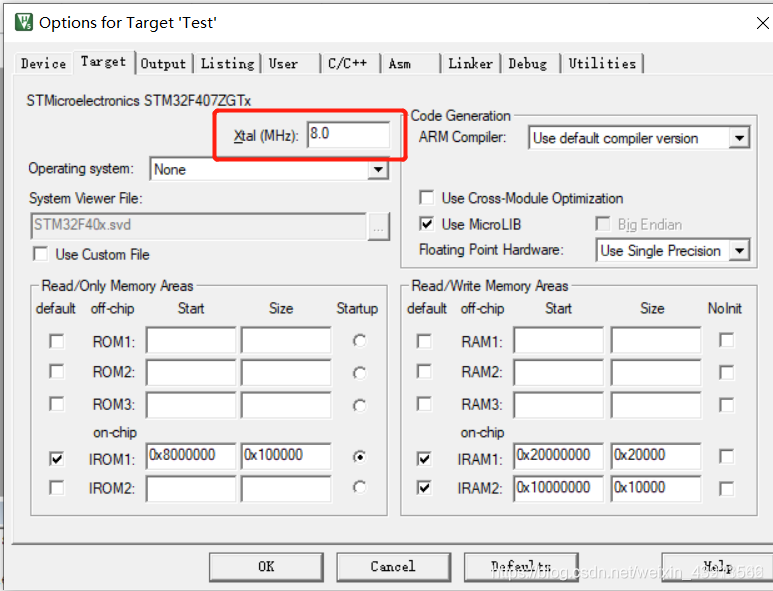This screenshot has width=773, height=591.
Task: Check the IRAM2 NoInit checkbox
Action: (x=727, y=488)
